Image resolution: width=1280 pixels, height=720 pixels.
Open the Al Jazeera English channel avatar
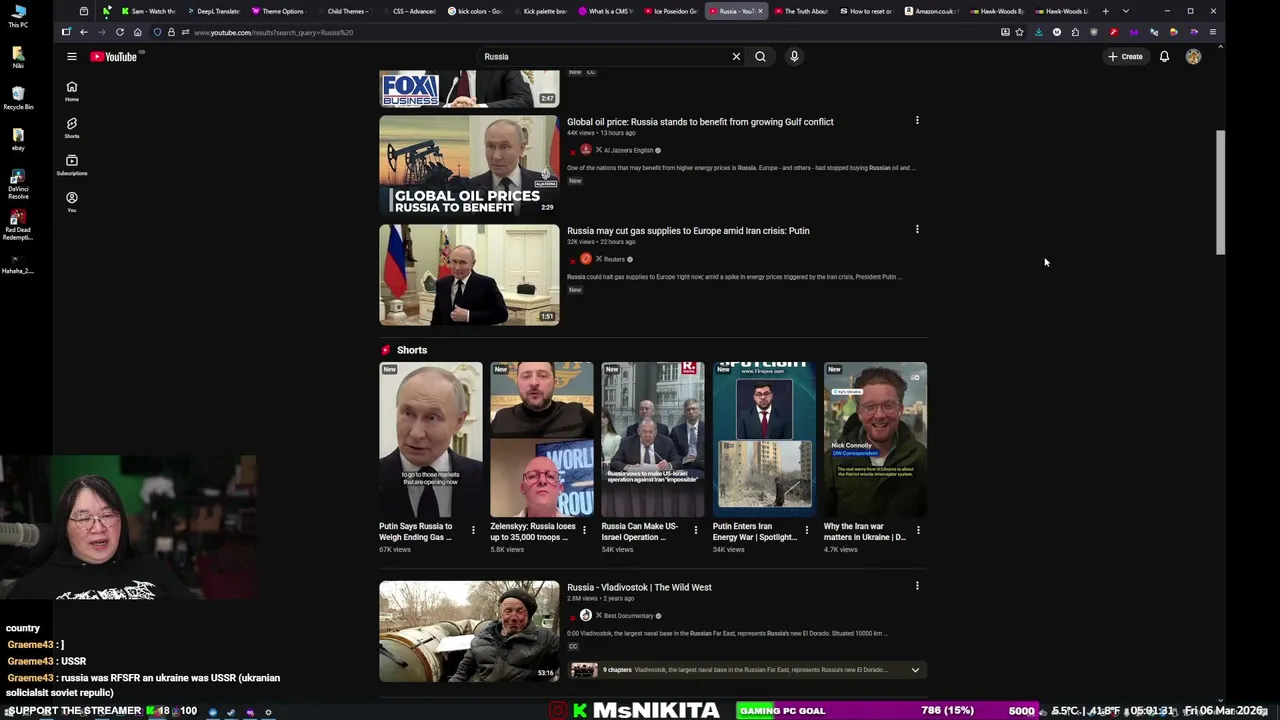pos(586,150)
